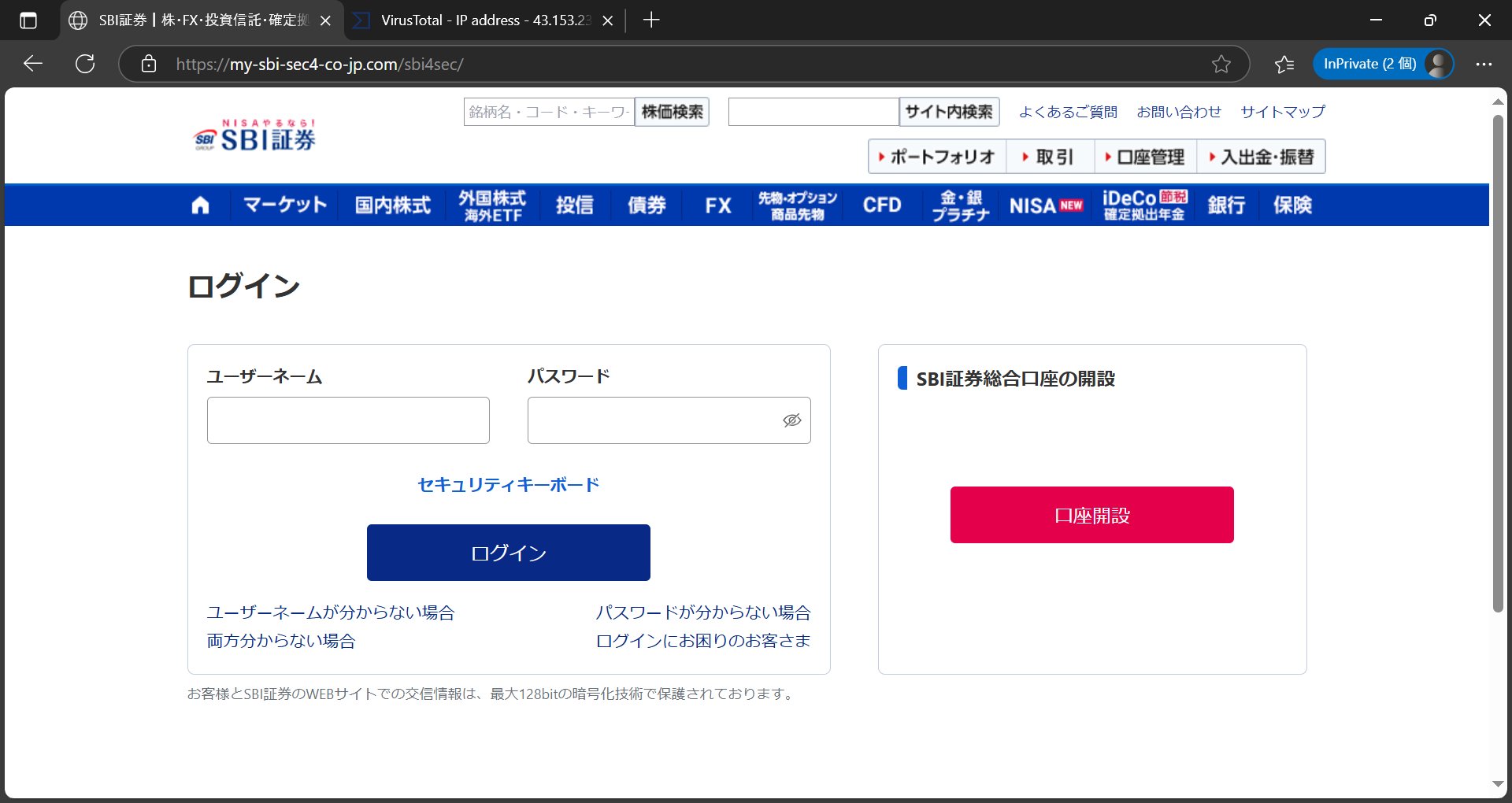Click the blue ログイン button
1512x803 pixels.
pyautogui.click(x=508, y=553)
